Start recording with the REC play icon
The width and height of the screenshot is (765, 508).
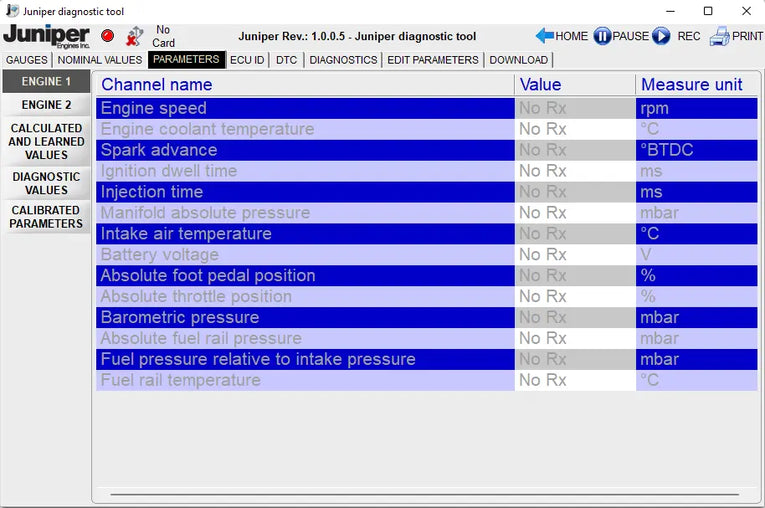[x=661, y=36]
